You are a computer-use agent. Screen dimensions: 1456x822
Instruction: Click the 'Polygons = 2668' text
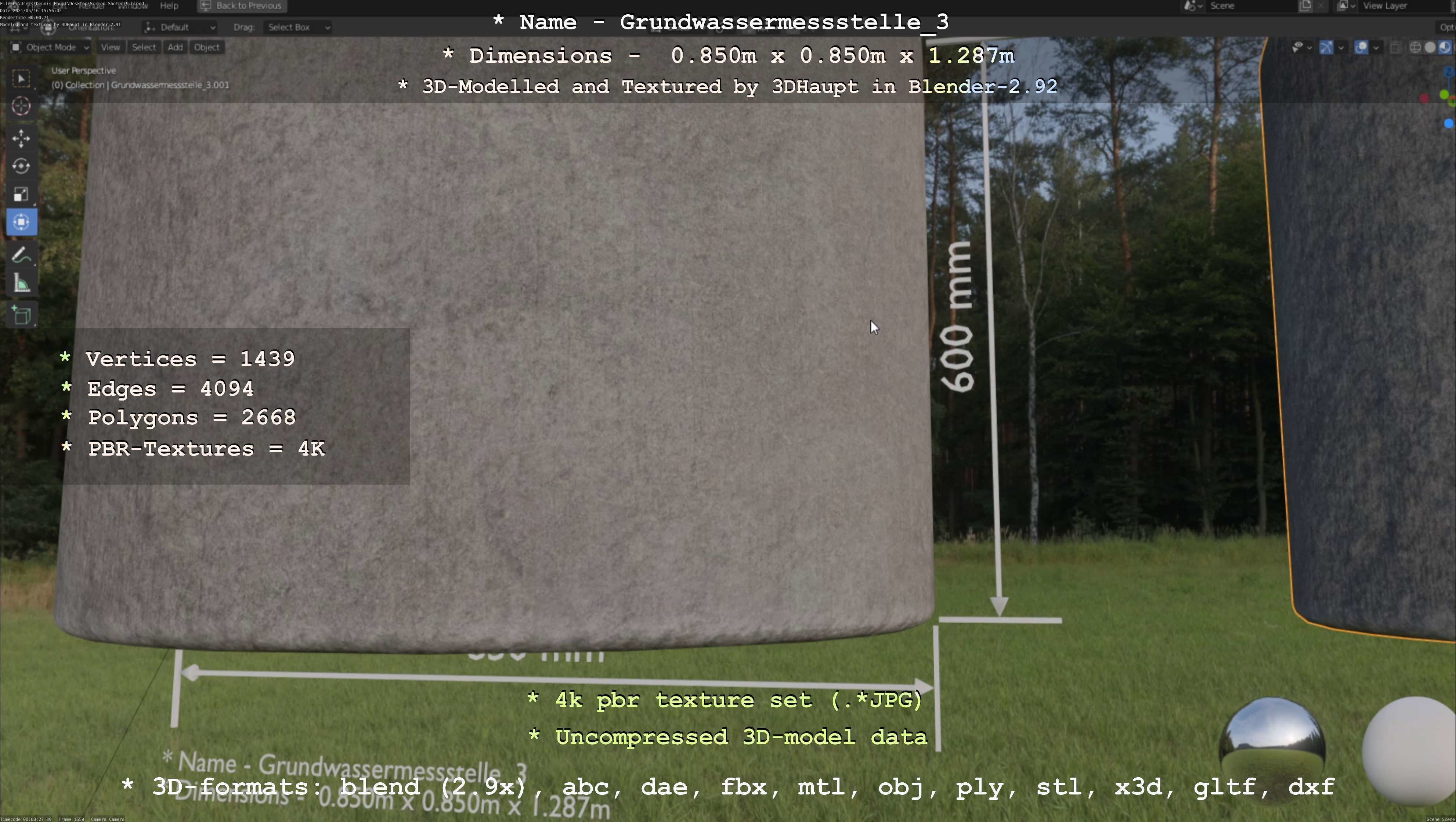click(192, 418)
